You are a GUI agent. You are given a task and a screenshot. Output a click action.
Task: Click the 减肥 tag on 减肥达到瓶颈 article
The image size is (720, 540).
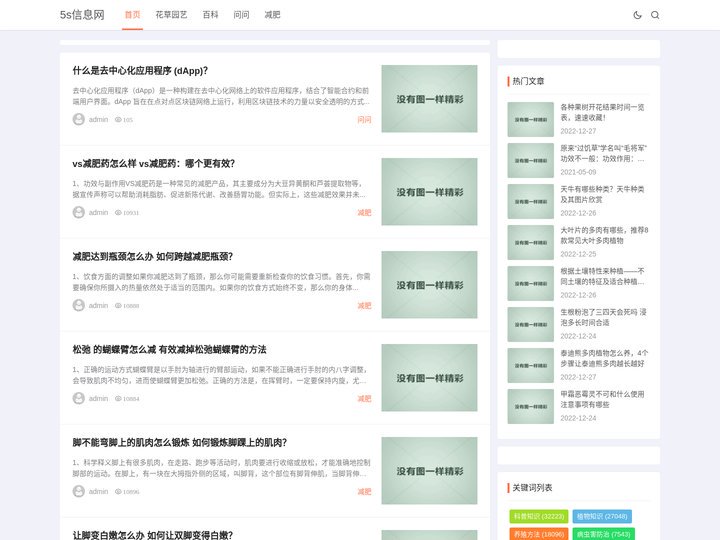[x=364, y=305]
